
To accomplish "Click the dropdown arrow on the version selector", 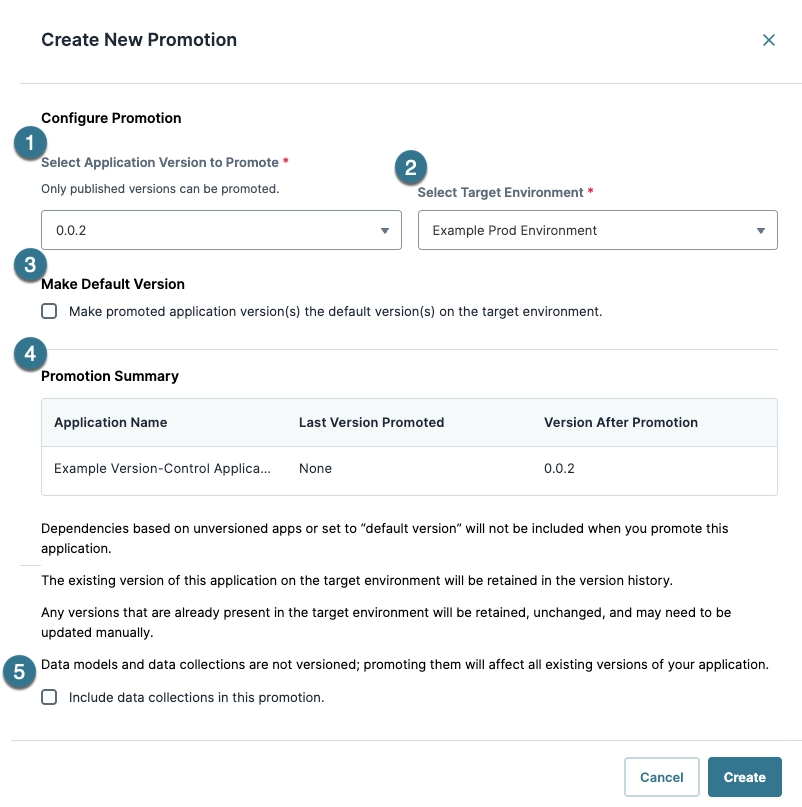I will tap(385, 229).
